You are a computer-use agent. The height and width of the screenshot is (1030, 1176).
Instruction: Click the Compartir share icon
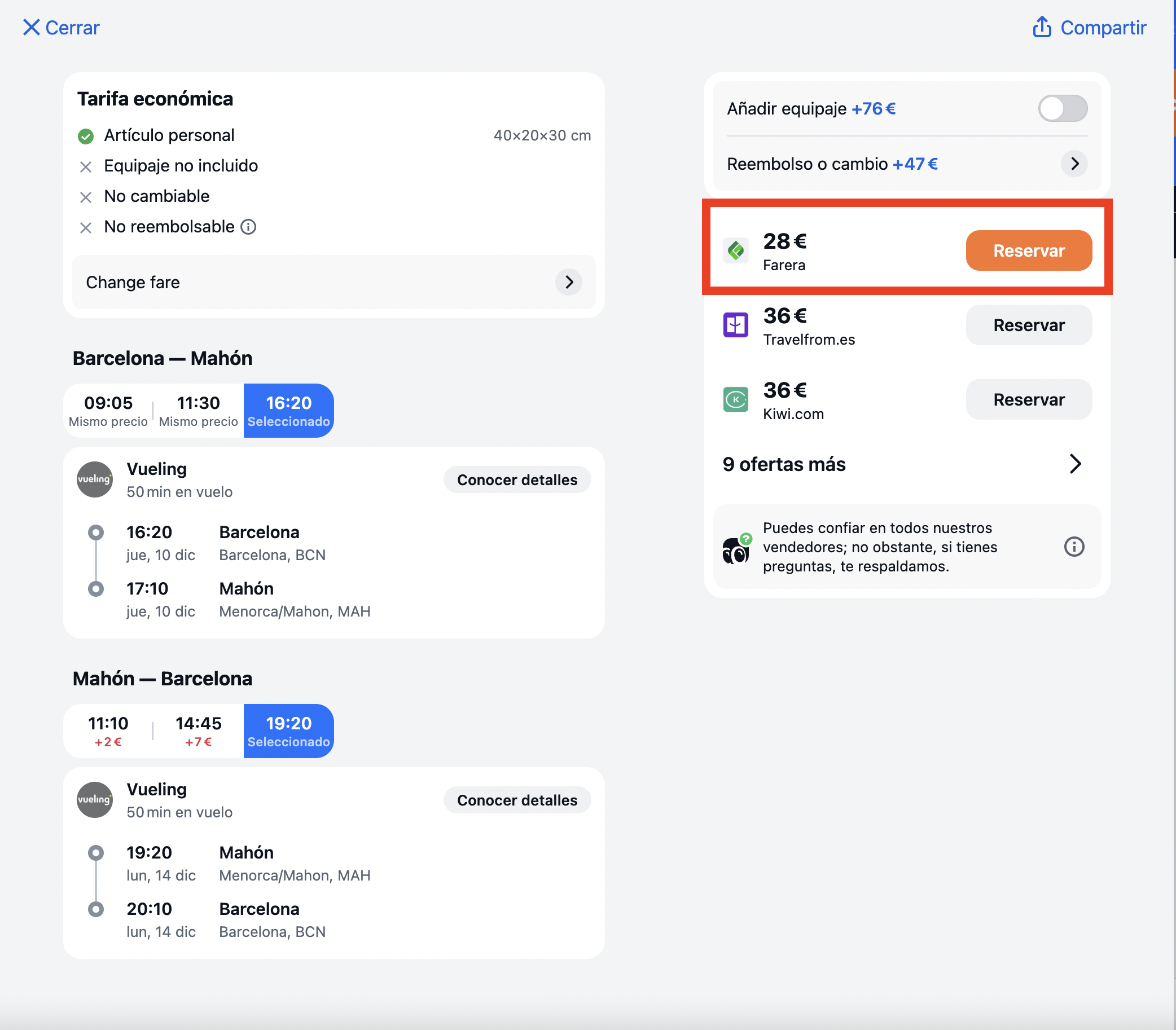coord(1042,27)
